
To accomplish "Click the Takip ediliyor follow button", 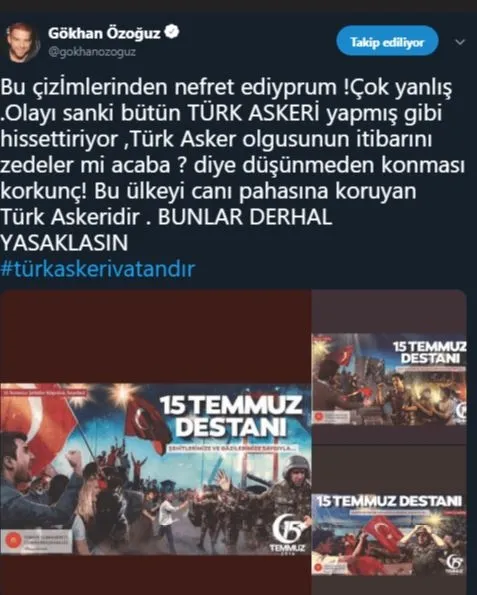I will [387, 41].
